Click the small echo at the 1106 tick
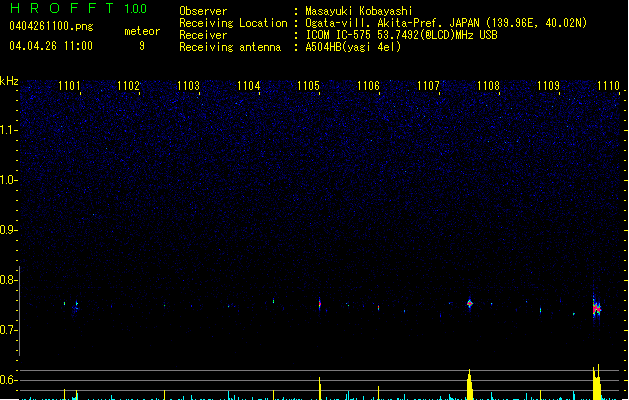 pyautogui.click(x=378, y=308)
